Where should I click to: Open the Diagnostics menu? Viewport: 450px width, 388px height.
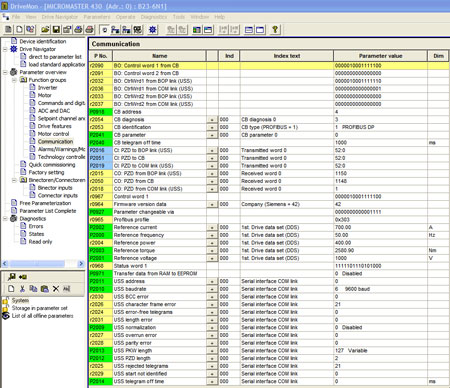[154, 17]
